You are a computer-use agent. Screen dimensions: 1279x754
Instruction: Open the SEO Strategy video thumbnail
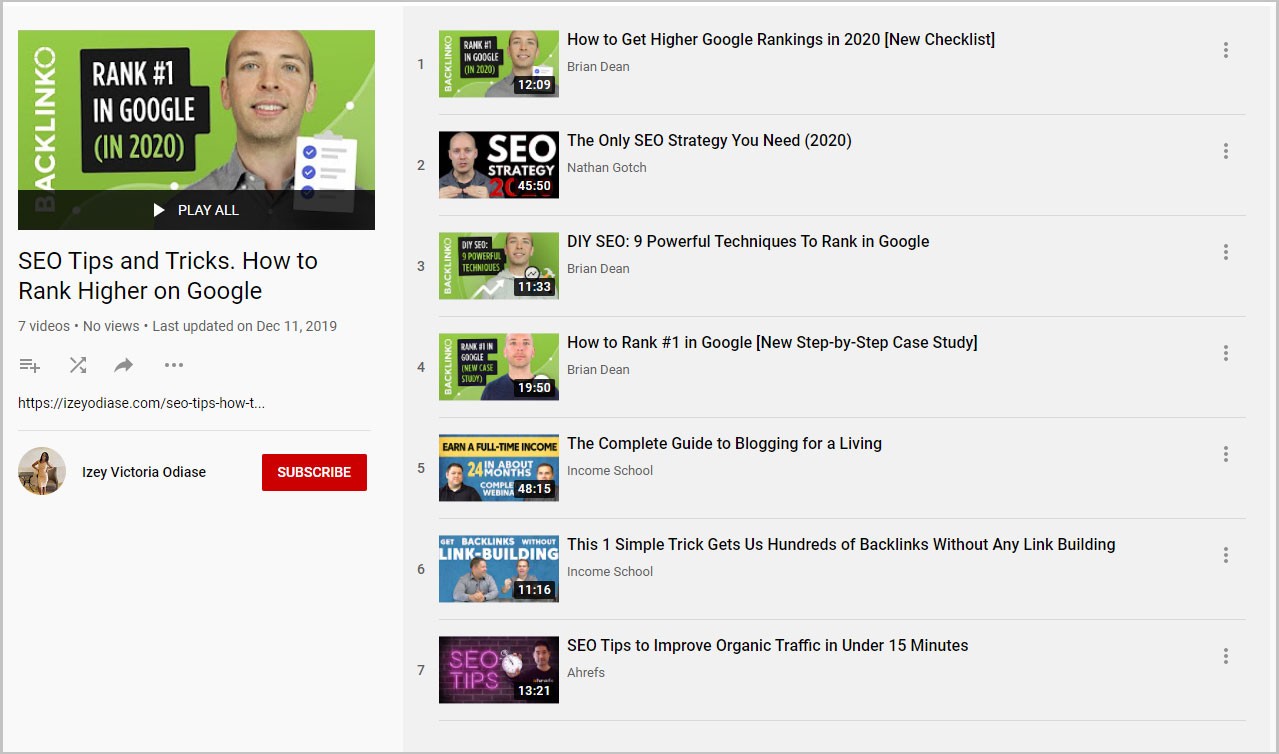(x=498, y=165)
